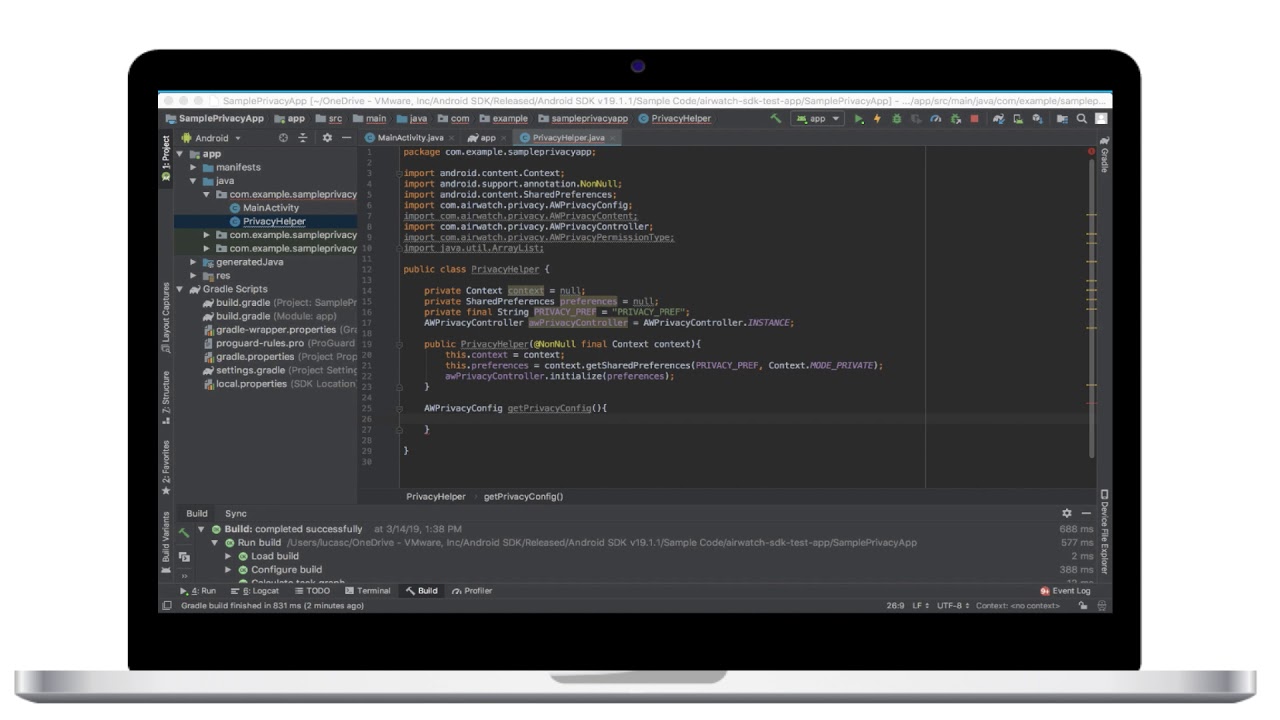This screenshot has width=1280, height=720.
Task: Click the Make Project hammer icon
Action: pyautogui.click(x=775, y=118)
